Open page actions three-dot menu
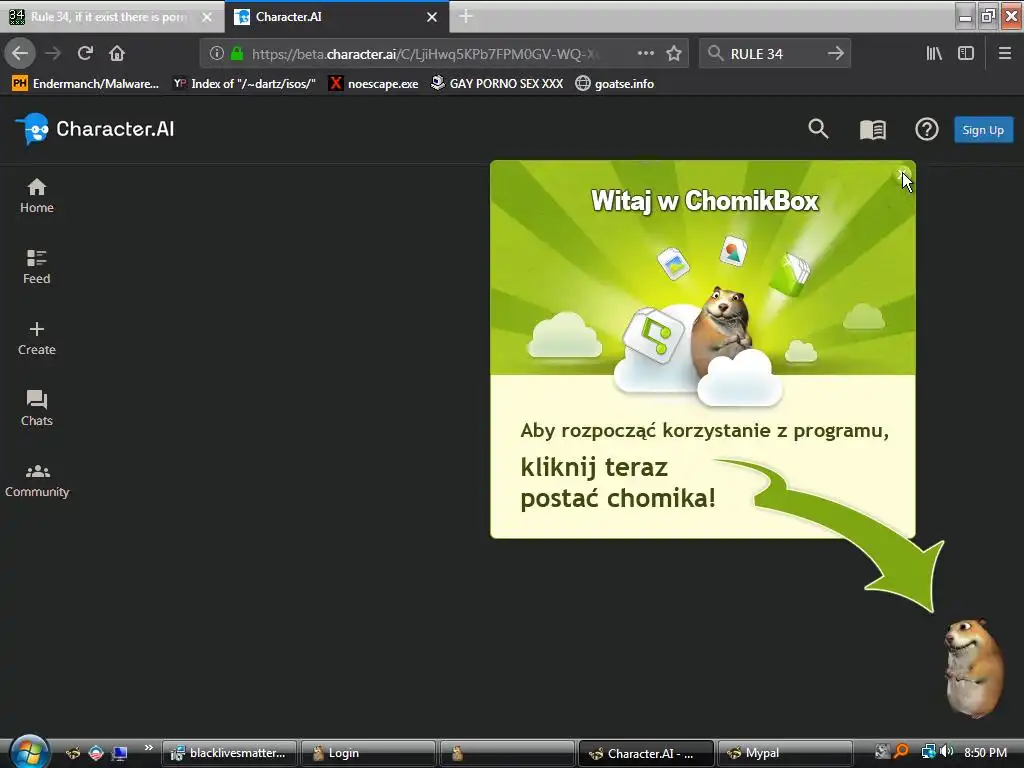1024x768 pixels. pos(645,54)
